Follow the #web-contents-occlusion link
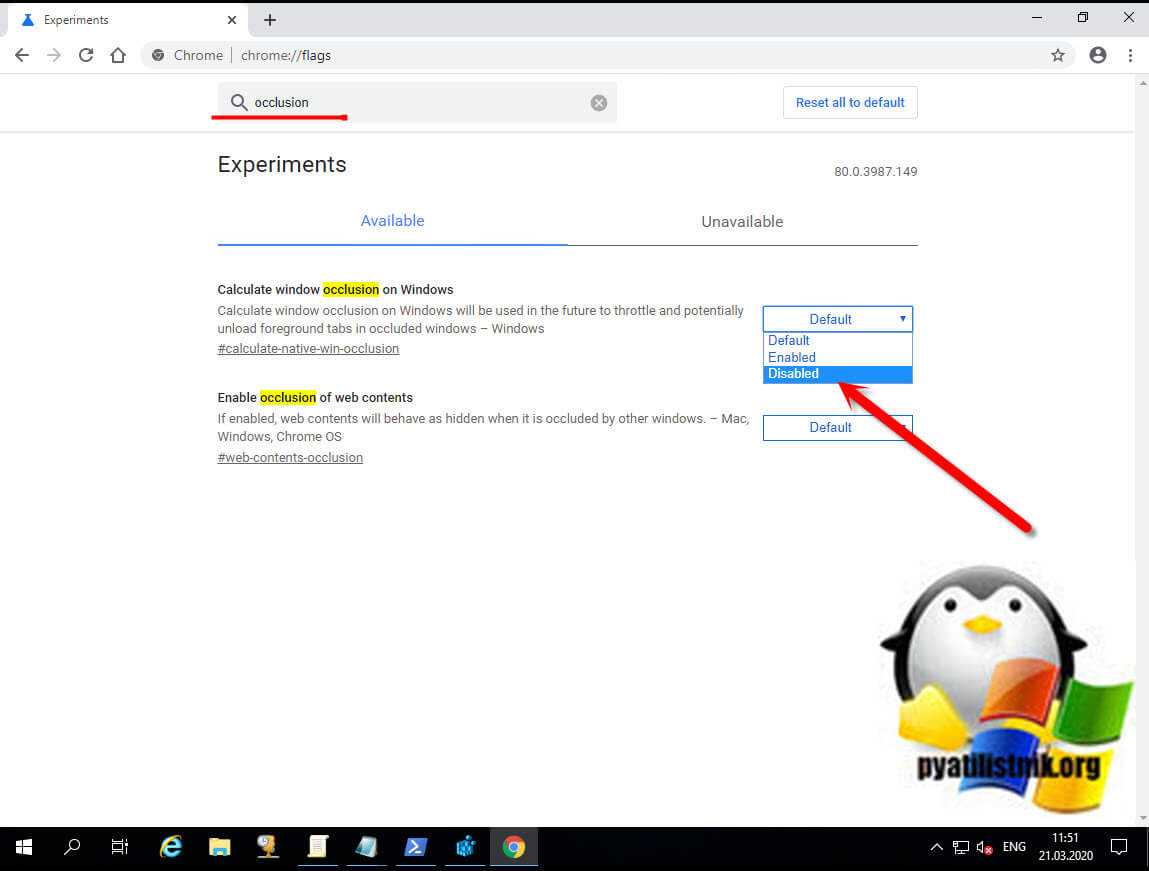This screenshot has height=871, width=1149. tap(290, 458)
